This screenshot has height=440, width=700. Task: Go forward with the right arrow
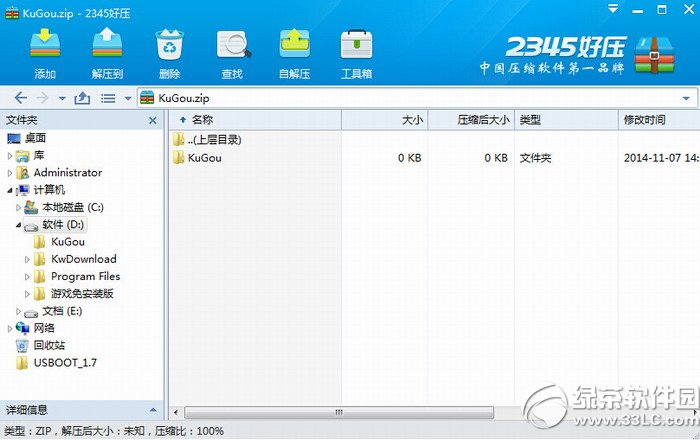pos(42,98)
